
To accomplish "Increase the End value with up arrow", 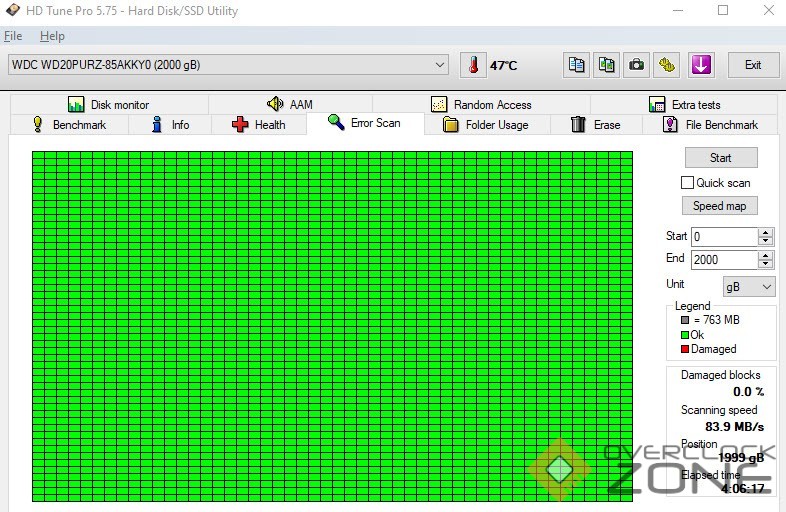I will click(x=765, y=256).
